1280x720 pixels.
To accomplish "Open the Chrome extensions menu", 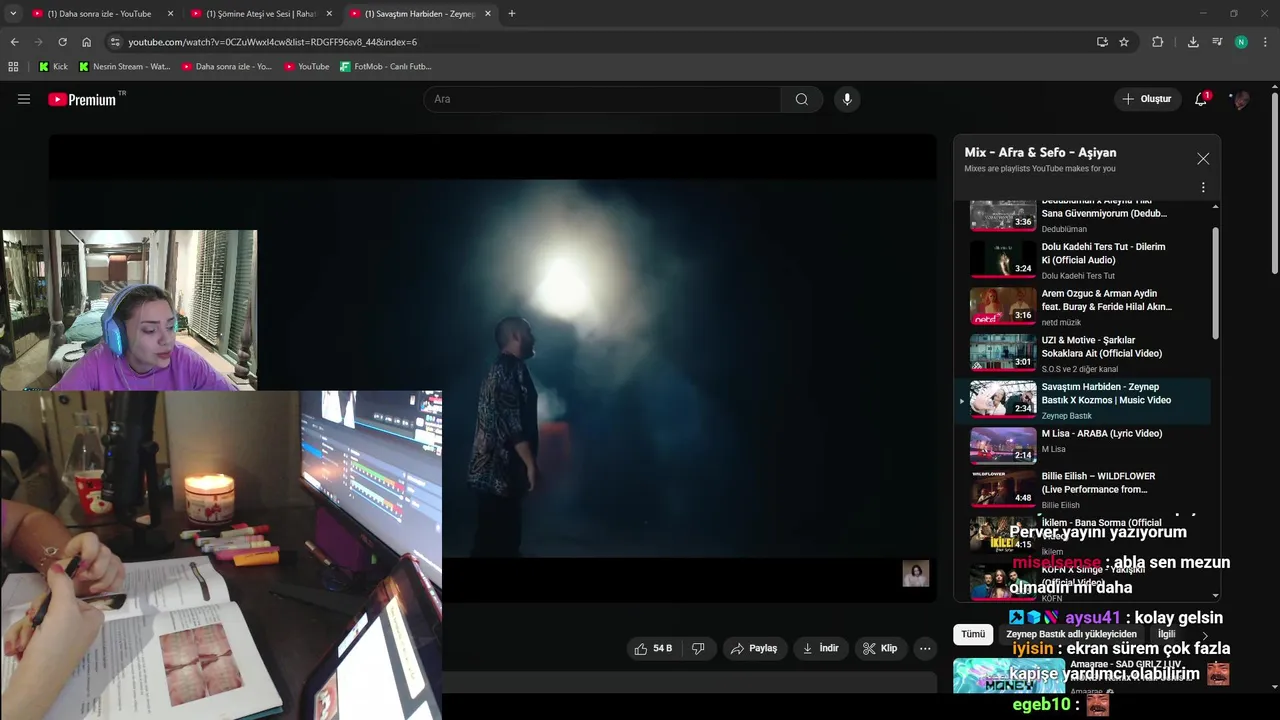I will (1158, 42).
